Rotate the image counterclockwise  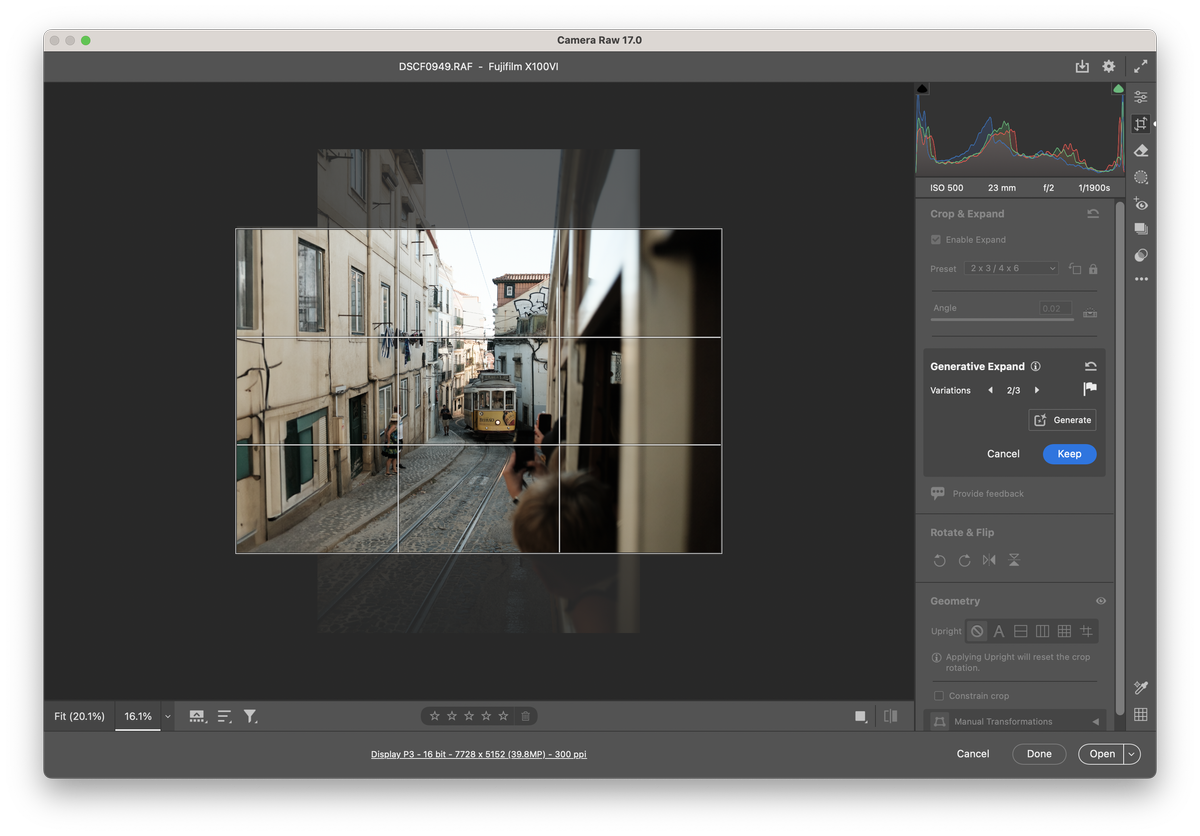939,560
